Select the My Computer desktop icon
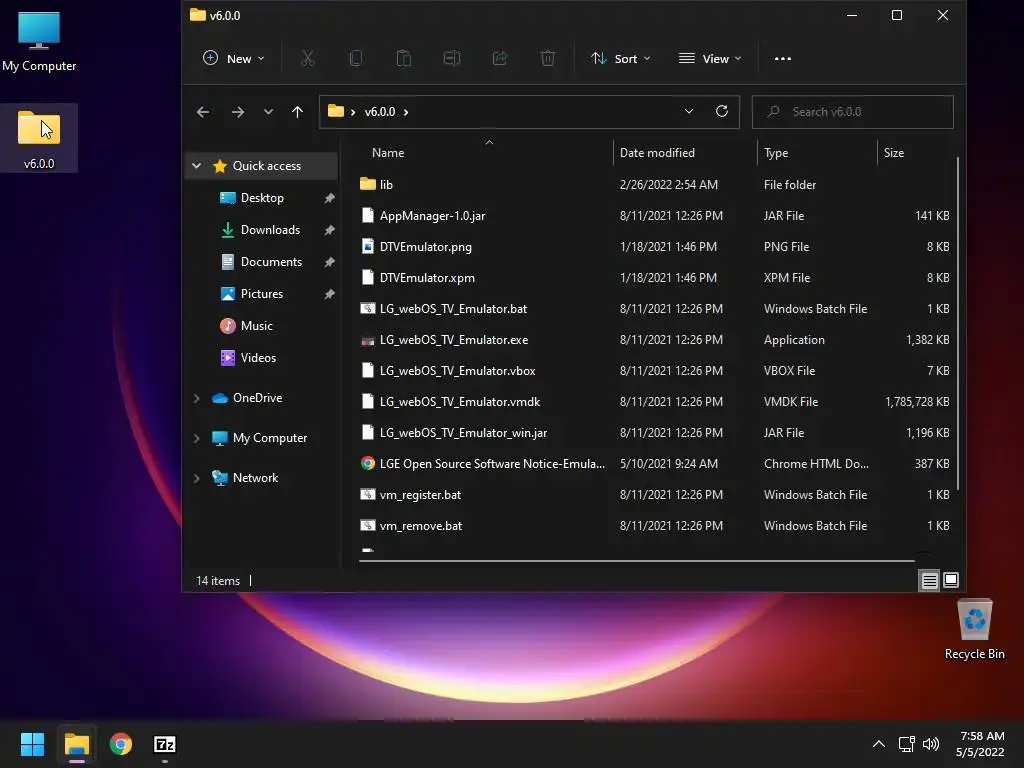Viewport: 1024px width, 768px height. coord(39,42)
